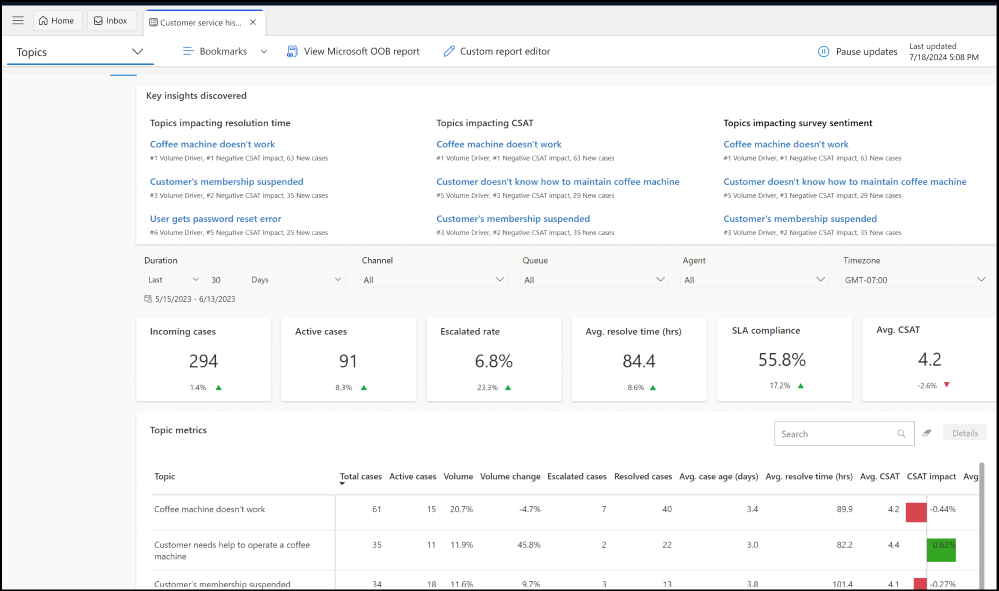999x591 pixels.
Task: Open the Bookmarks menu
Action: [223, 52]
